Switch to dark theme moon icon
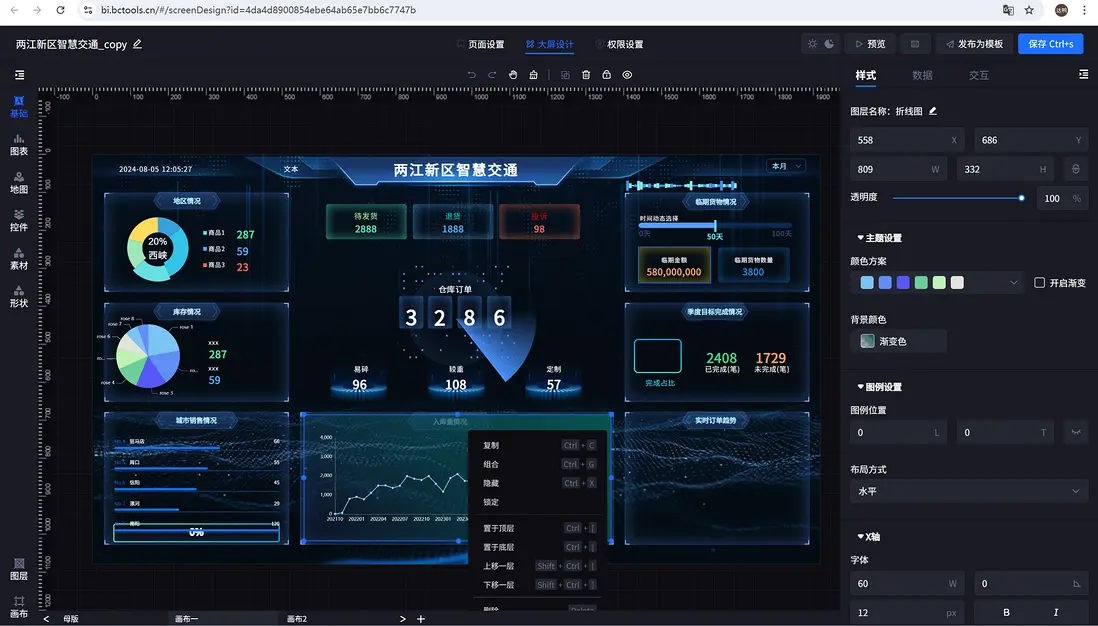This screenshot has width=1098, height=626. click(829, 43)
